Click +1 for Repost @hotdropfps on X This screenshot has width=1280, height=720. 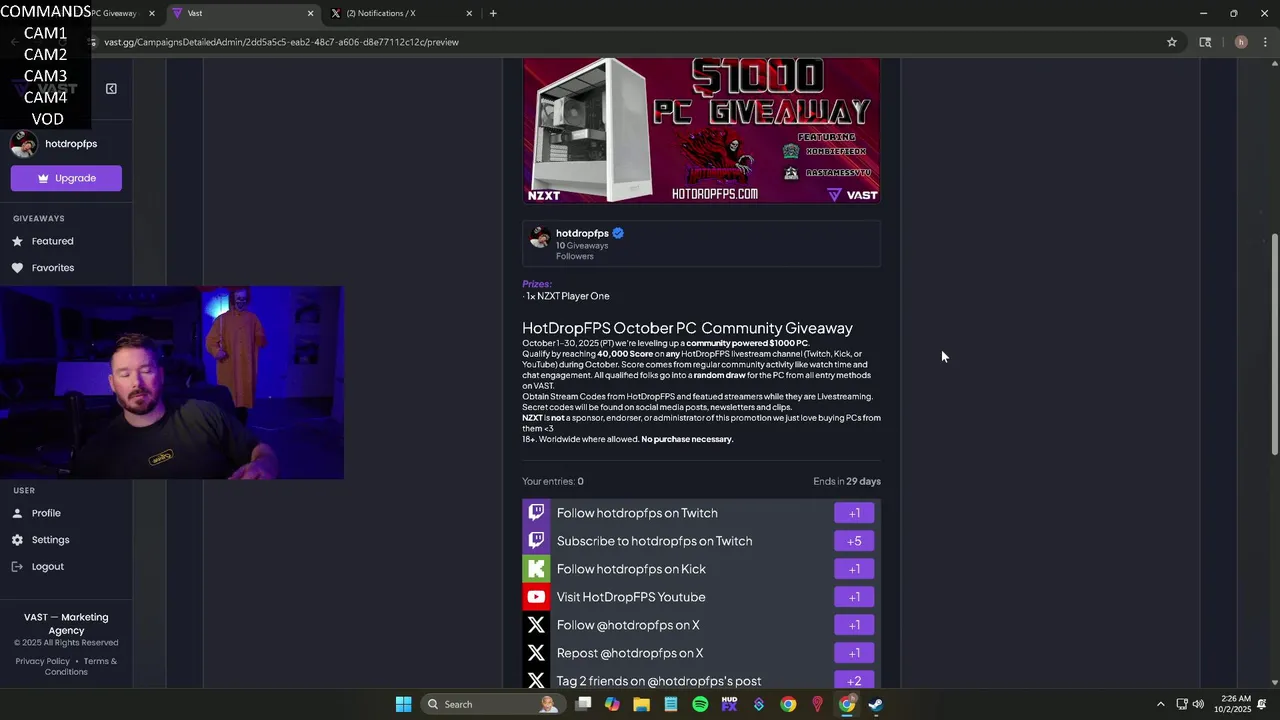[x=854, y=653]
